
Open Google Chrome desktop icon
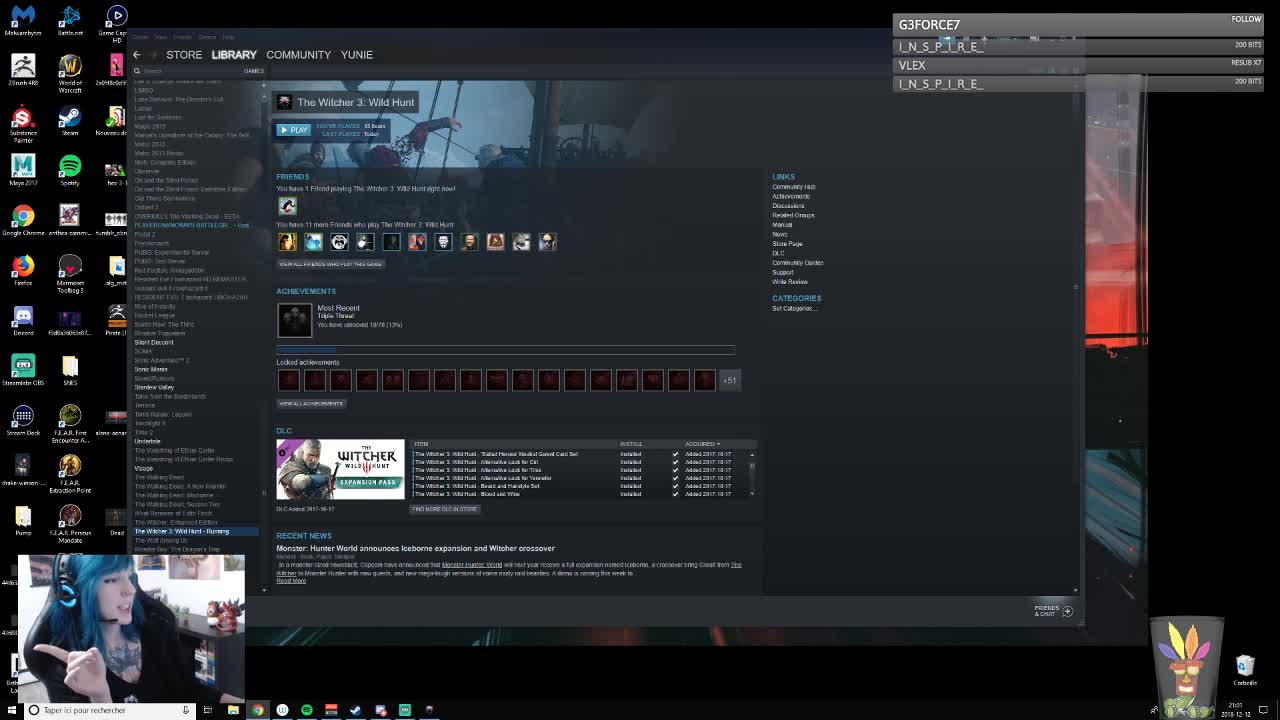pyautogui.click(x=23, y=221)
